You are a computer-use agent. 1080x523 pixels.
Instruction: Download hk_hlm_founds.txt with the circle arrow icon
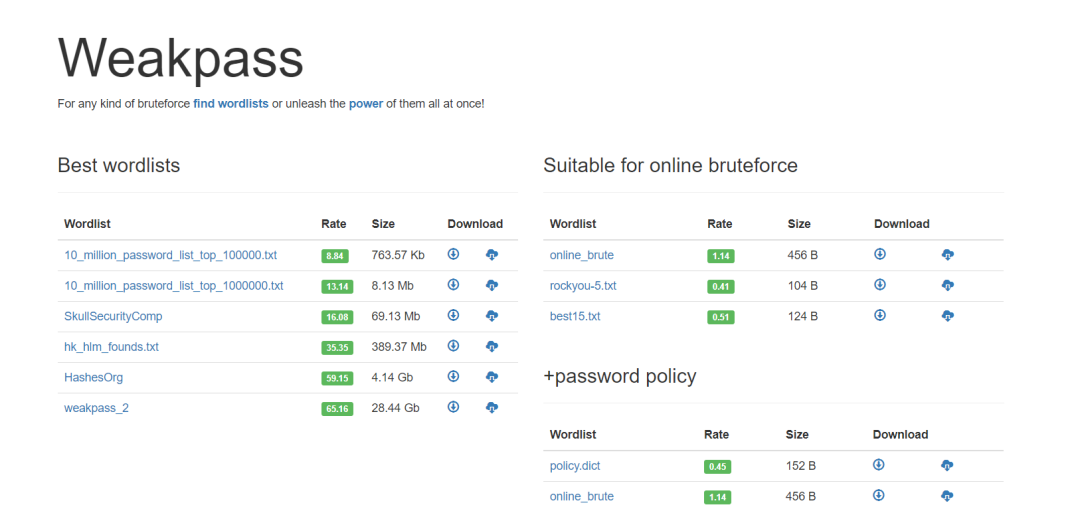pos(453,345)
